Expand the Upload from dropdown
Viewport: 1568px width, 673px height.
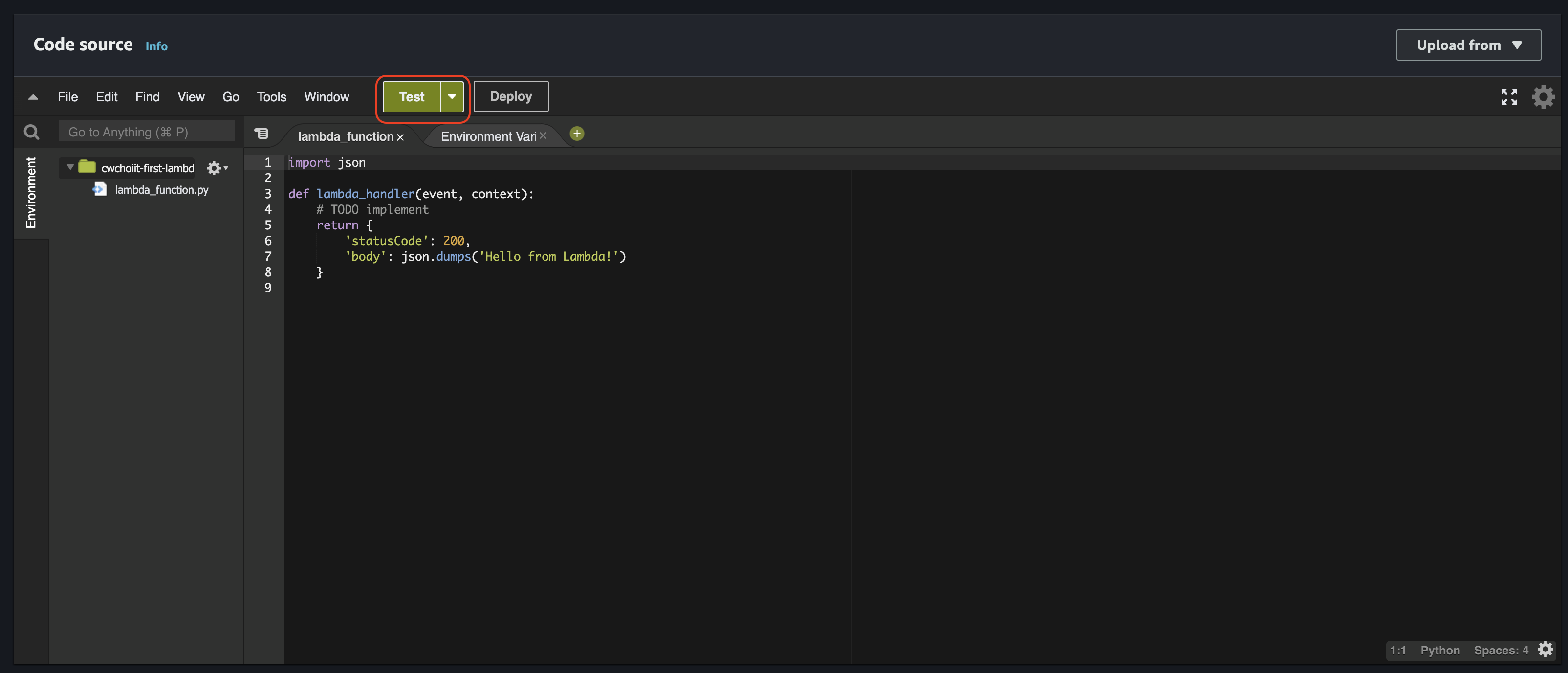(x=1468, y=45)
